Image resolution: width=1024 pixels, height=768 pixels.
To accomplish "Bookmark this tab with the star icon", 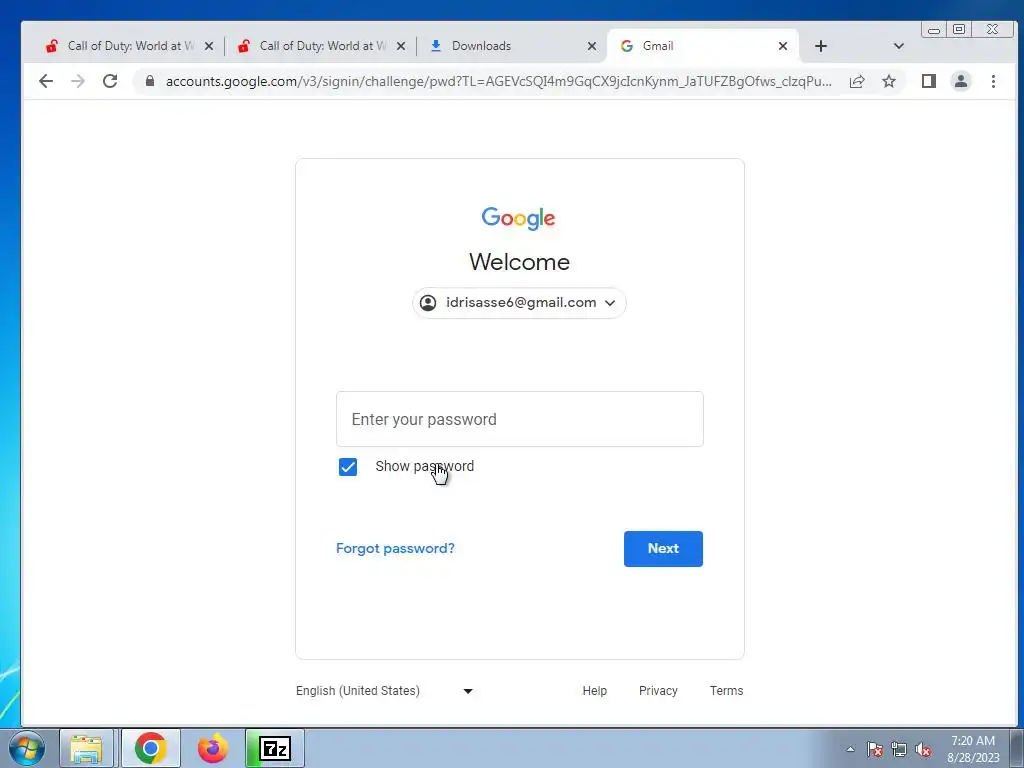I will (889, 81).
